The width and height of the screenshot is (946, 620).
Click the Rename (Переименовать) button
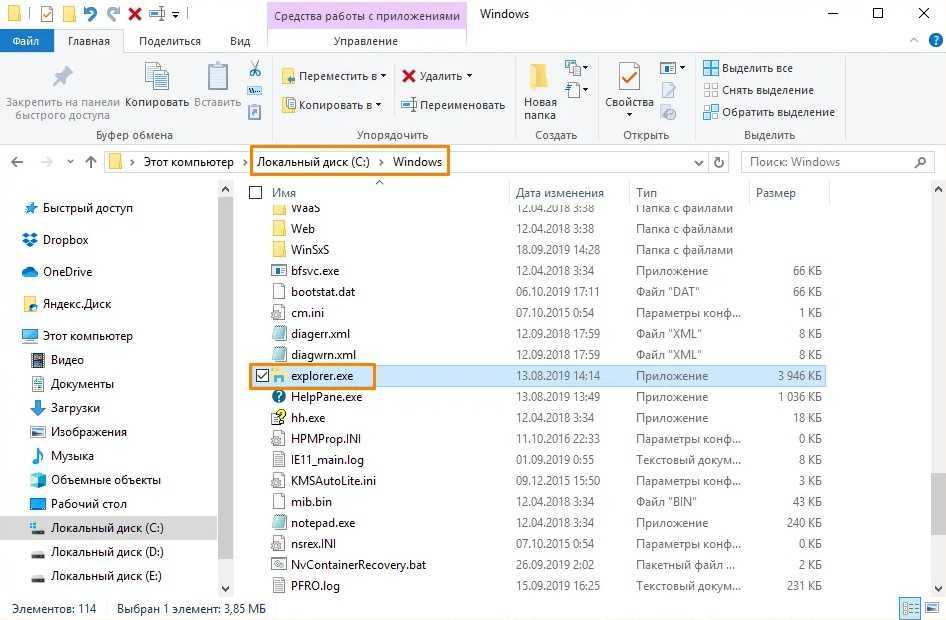(x=453, y=104)
